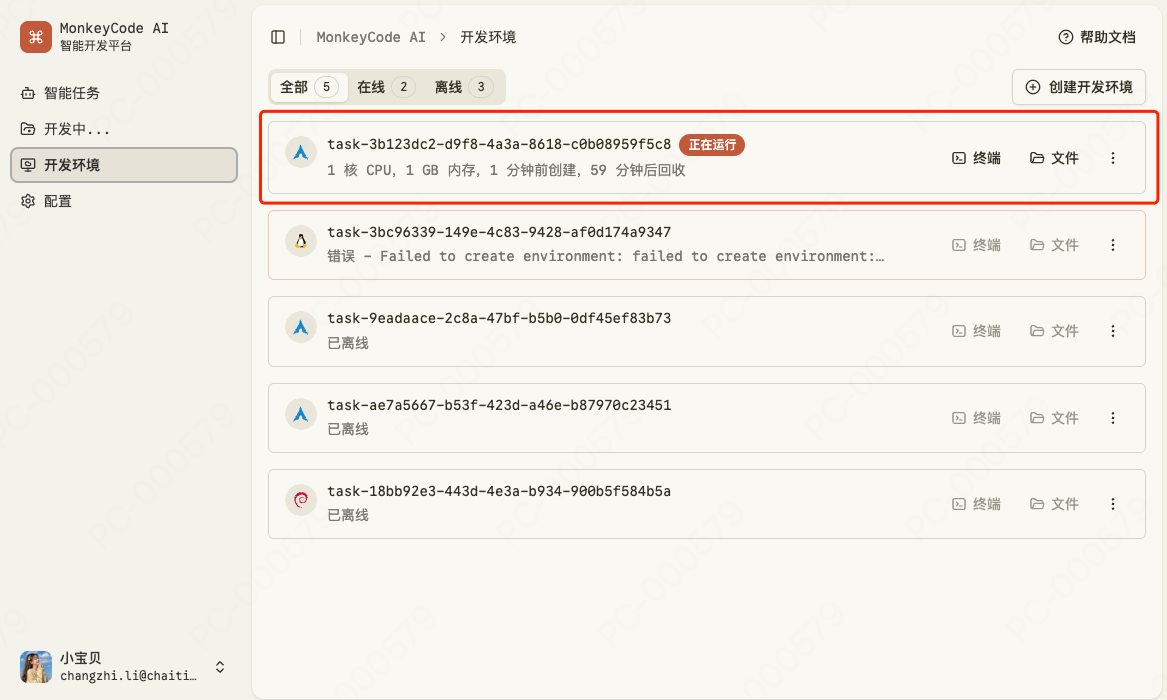Open 终端 for task-ae7a5667
Viewport: 1167px width, 700px height.
point(976,418)
